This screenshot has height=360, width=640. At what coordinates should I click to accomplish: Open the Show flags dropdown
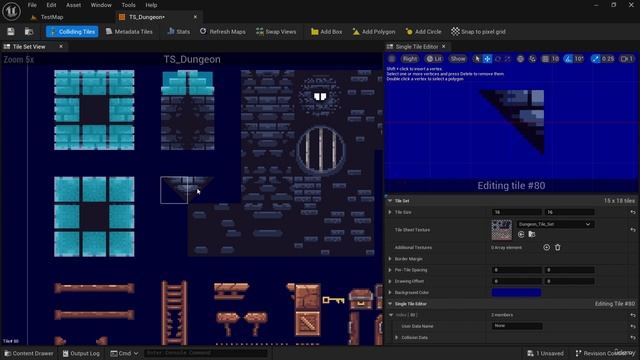458,59
